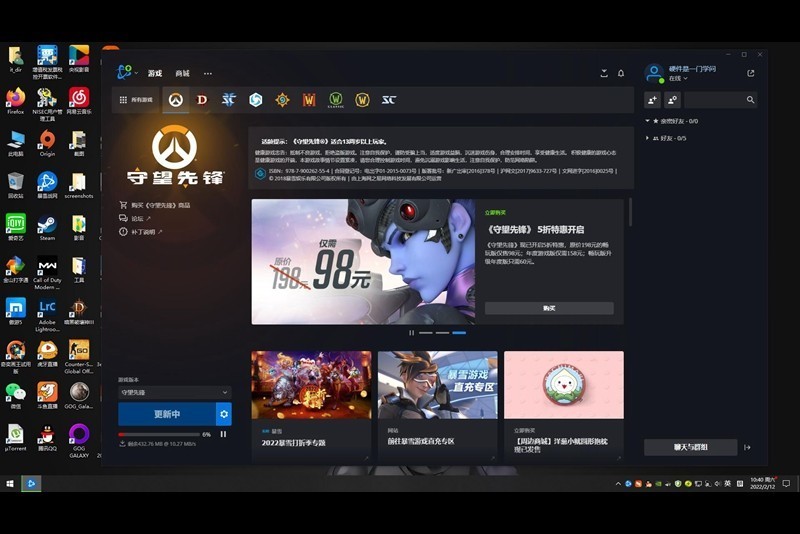Select the Warcraft III game icon
800x534 pixels.
click(x=309, y=100)
